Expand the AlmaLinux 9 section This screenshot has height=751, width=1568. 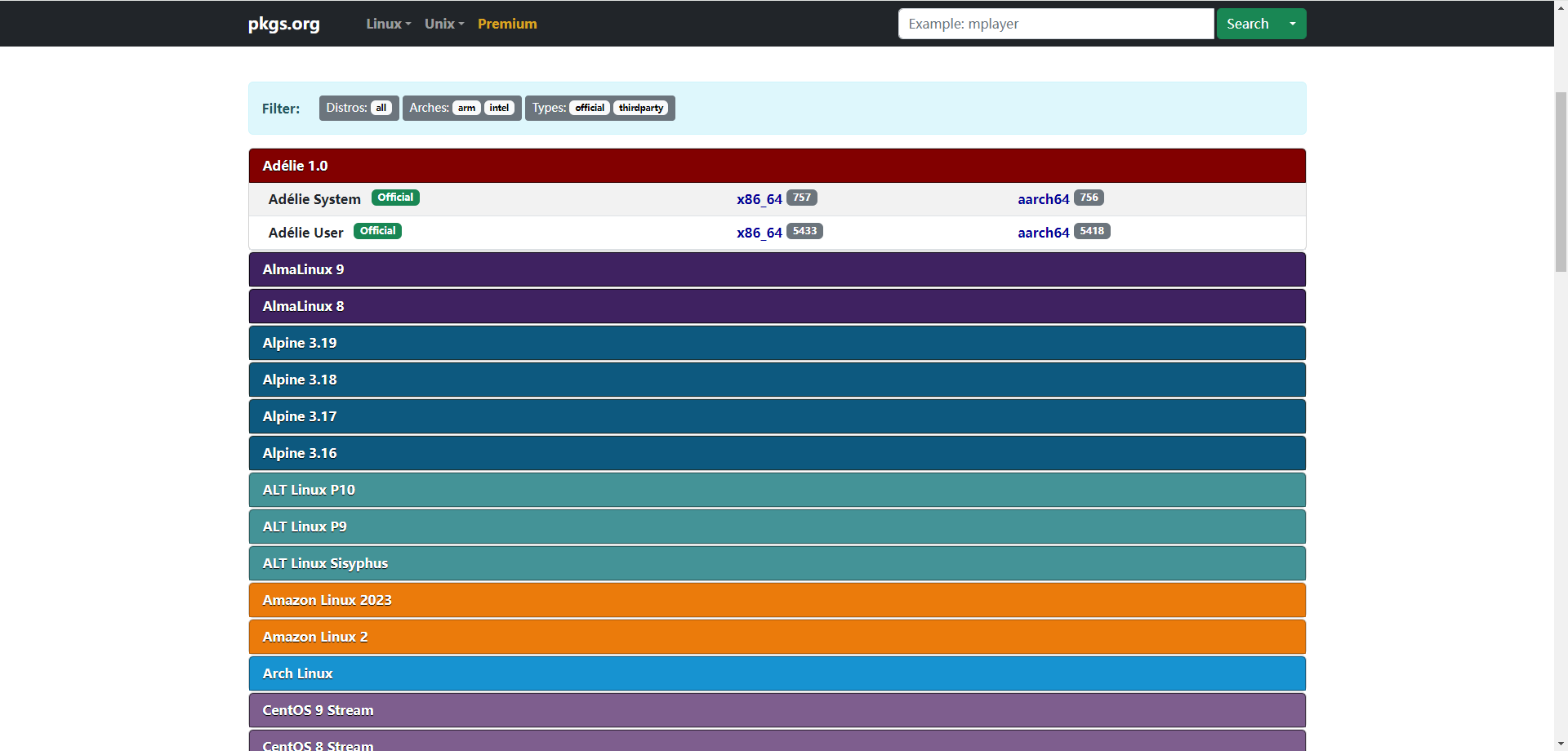(x=777, y=269)
